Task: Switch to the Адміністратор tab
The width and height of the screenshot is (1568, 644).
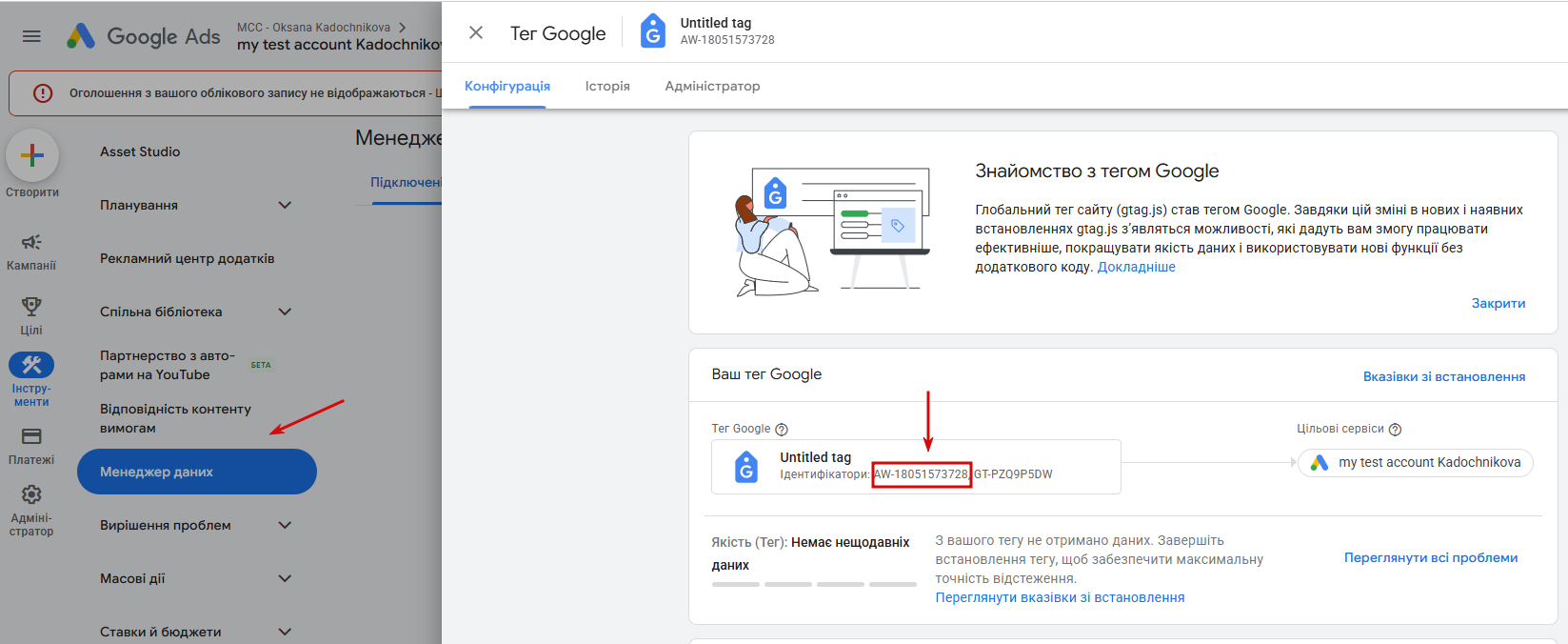Action: pos(712,86)
